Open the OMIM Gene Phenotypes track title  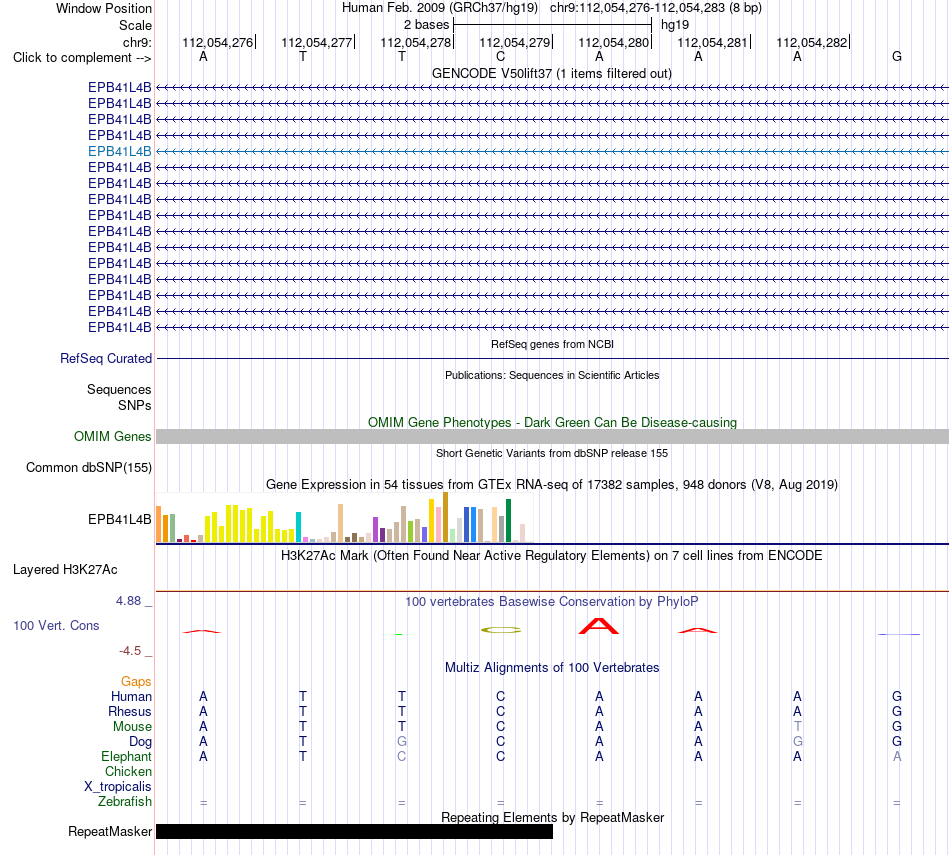tap(552, 422)
